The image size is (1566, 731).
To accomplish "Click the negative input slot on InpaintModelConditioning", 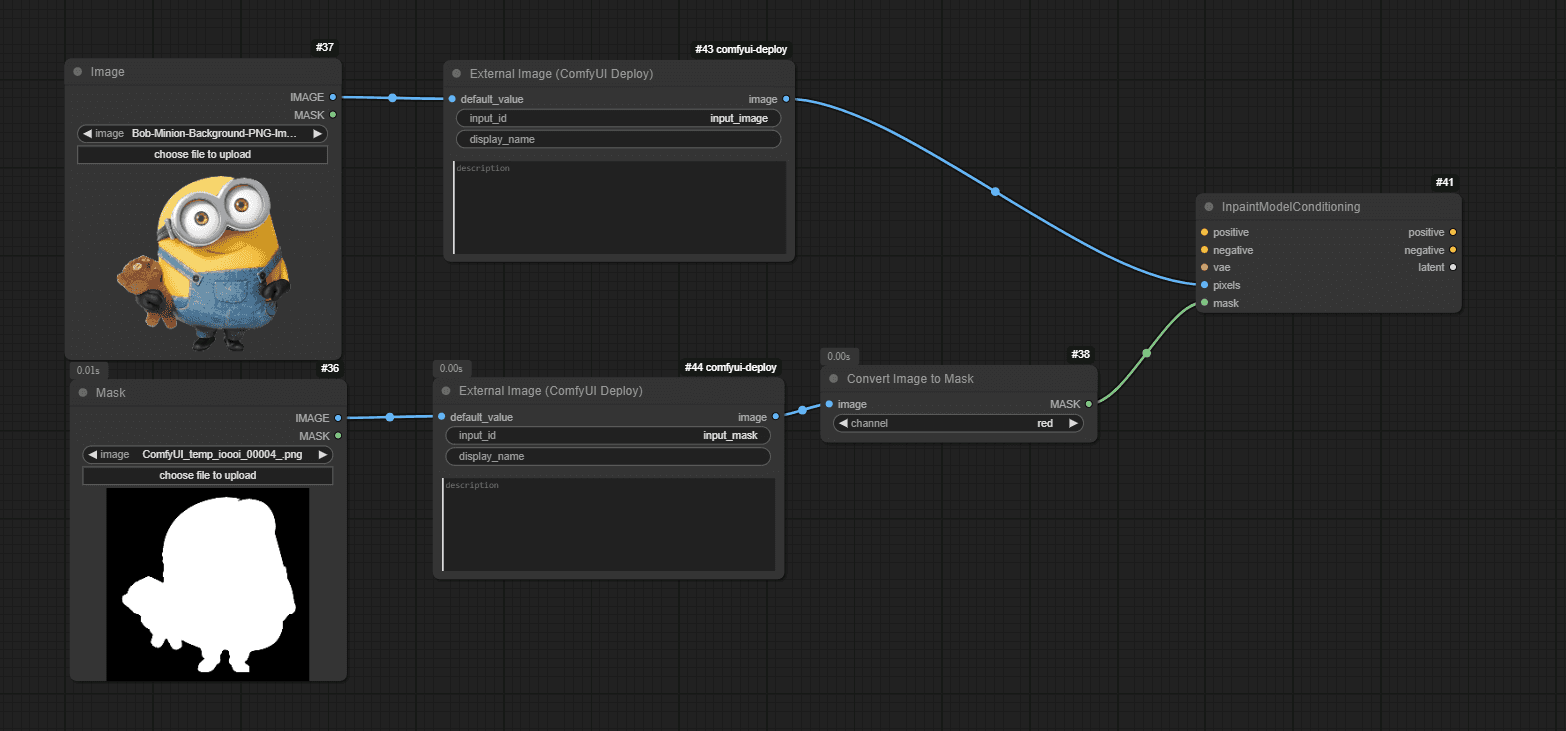I will [1204, 250].
